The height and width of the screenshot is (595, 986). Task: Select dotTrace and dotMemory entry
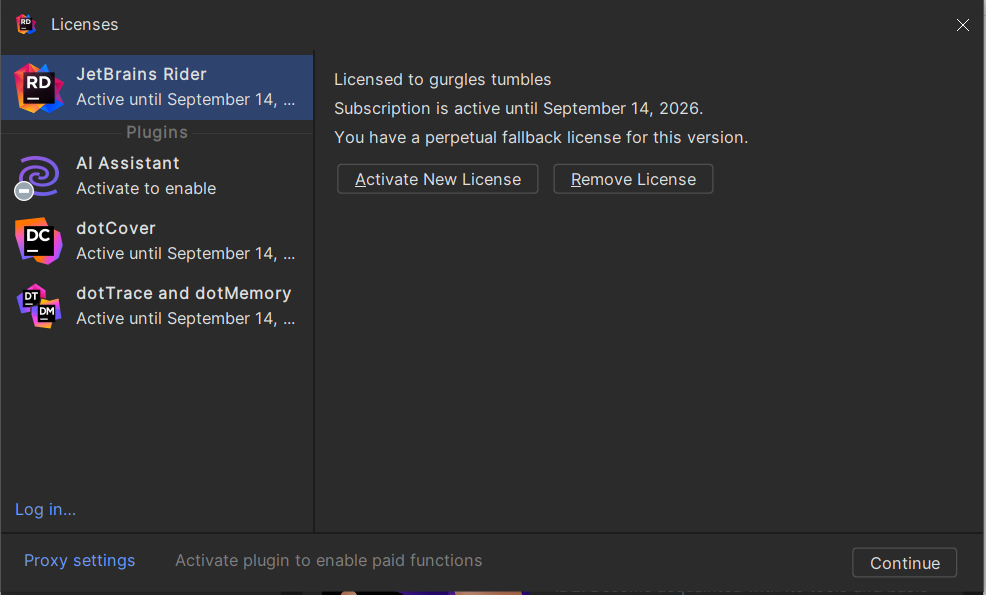(157, 306)
